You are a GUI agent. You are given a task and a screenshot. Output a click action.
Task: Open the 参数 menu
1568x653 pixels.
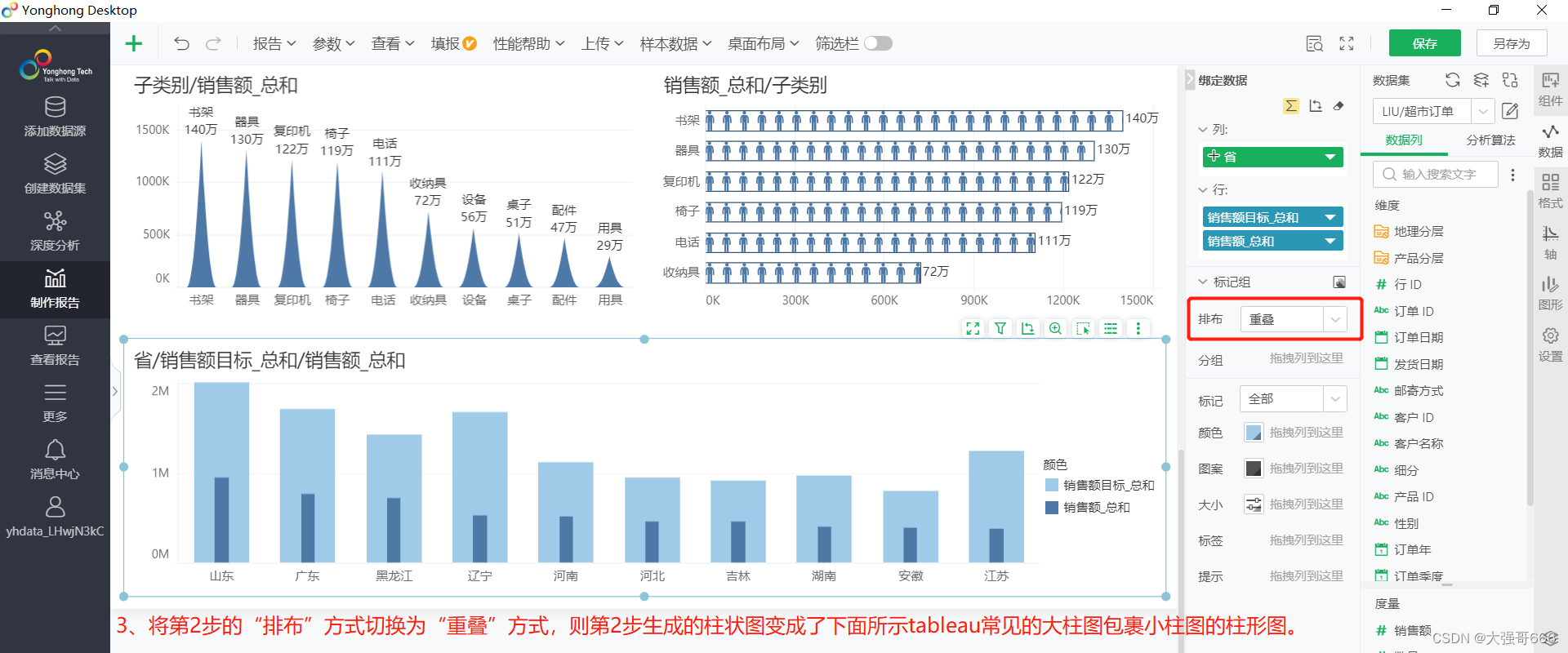coord(333,43)
